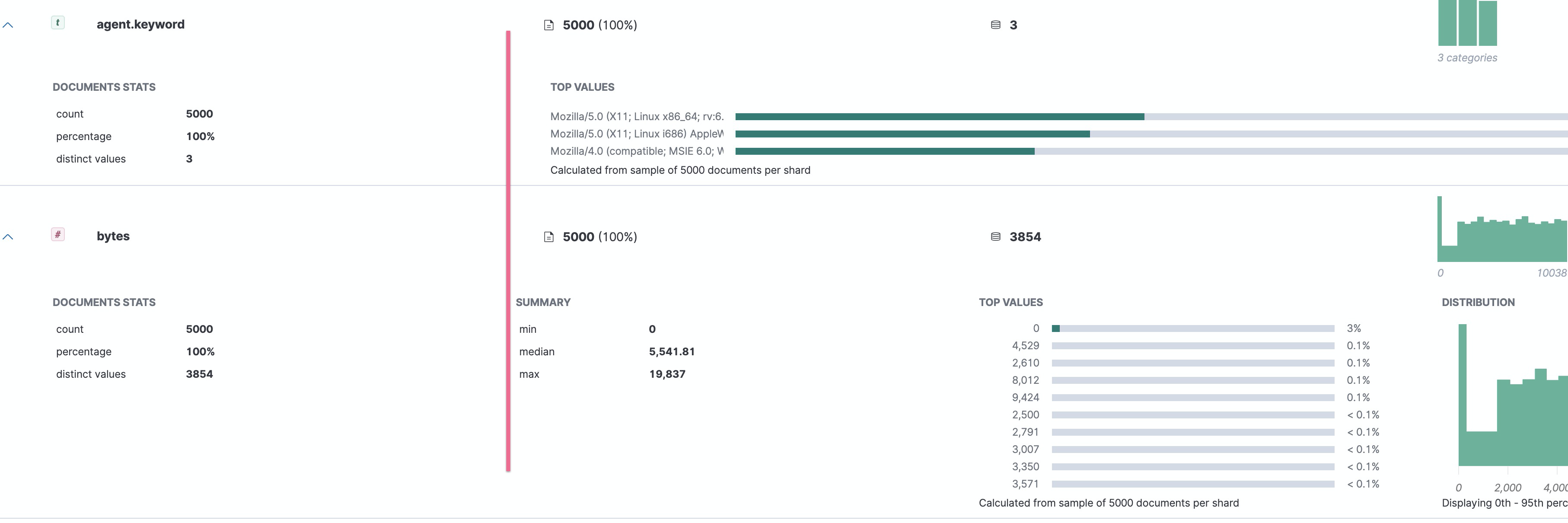
Task: Select the Mozilla/4.0 MSIE 6.0 value bar
Action: click(884, 151)
